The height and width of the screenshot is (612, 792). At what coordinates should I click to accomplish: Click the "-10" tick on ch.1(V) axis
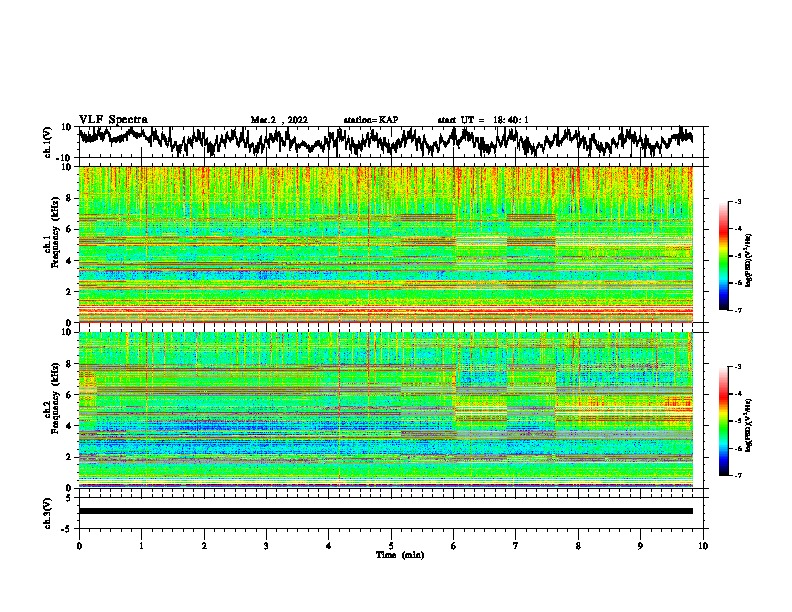click(65, 158)
